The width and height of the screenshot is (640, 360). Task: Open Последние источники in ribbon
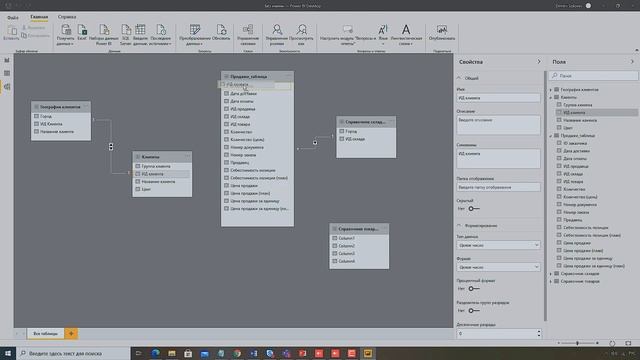click(x=160, y=34)
